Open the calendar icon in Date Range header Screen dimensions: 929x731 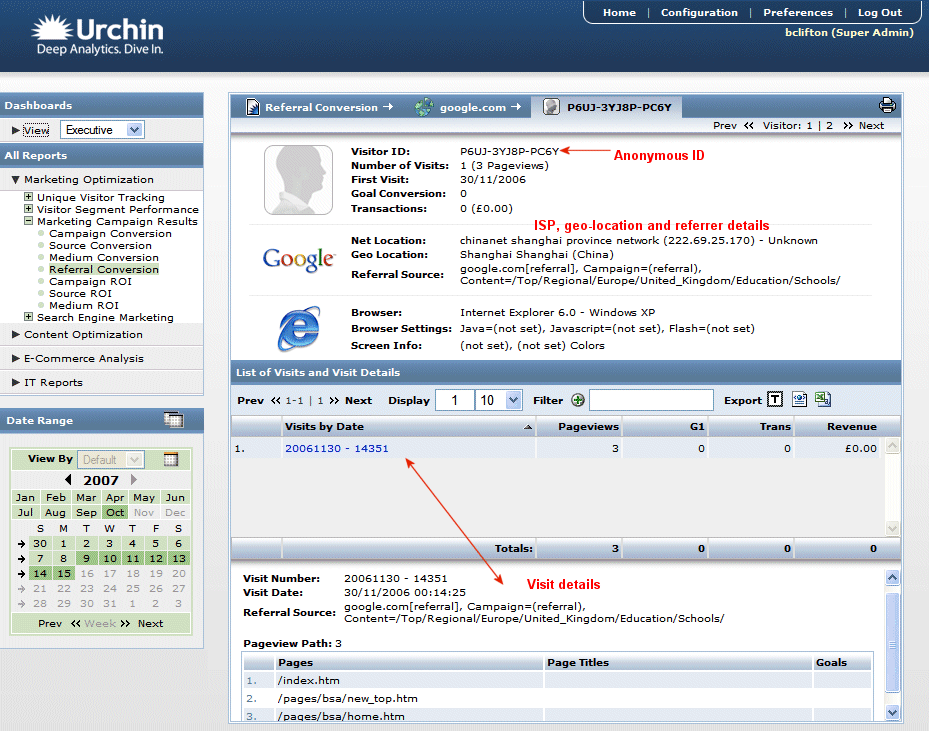(174, 420)
